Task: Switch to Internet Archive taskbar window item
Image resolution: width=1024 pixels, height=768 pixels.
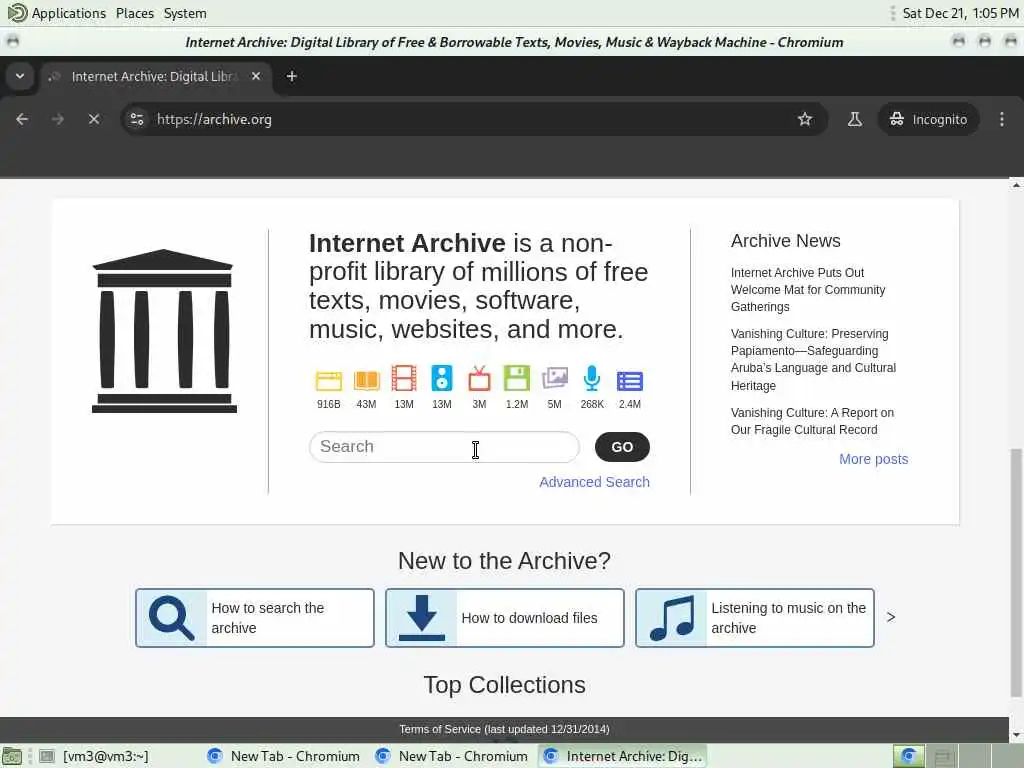Action: point(623,756)
